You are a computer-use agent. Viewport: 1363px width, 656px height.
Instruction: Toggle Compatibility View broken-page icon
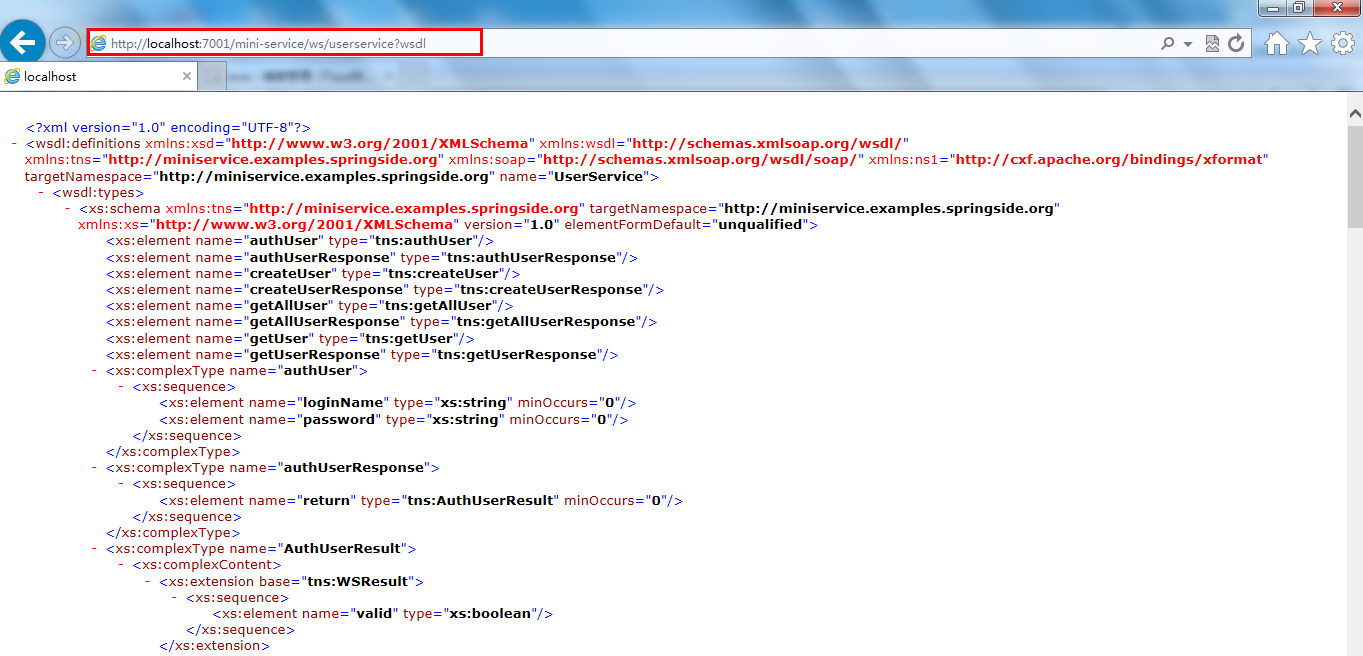point(1213,43)
